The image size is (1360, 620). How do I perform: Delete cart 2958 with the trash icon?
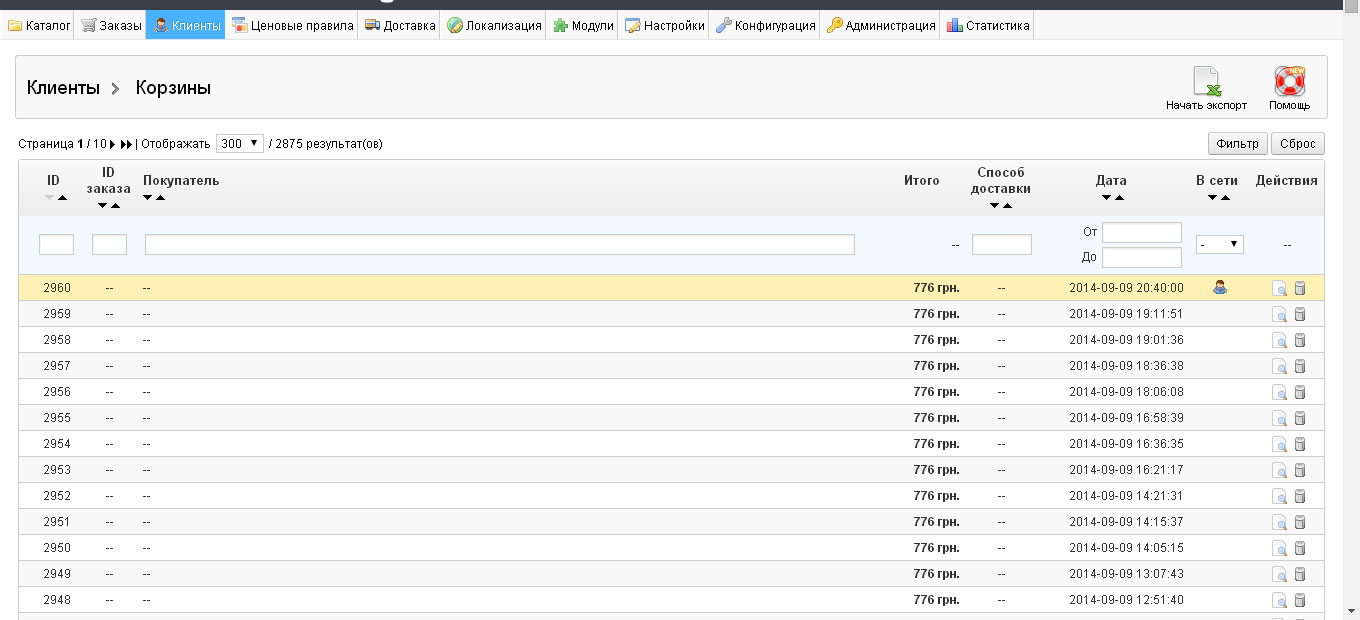(x=1300, y=340)
